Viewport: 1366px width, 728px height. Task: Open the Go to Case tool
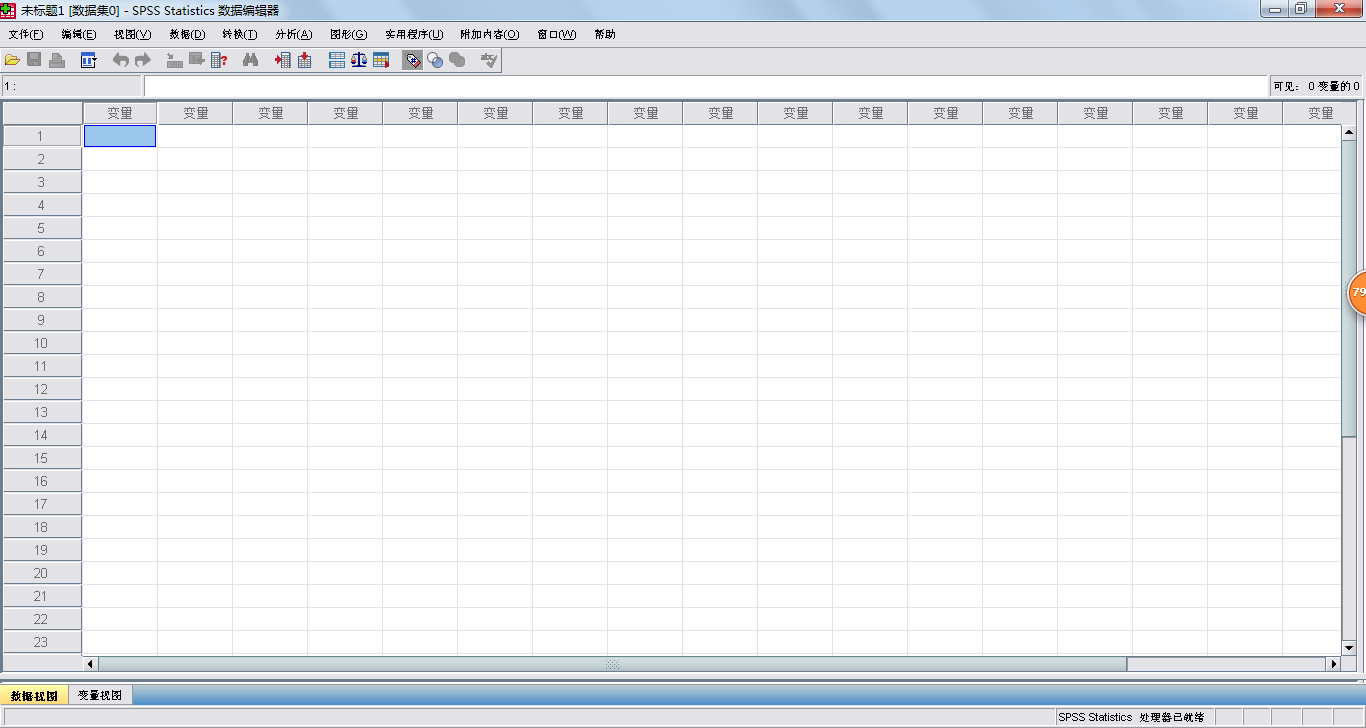click(173, 59)
